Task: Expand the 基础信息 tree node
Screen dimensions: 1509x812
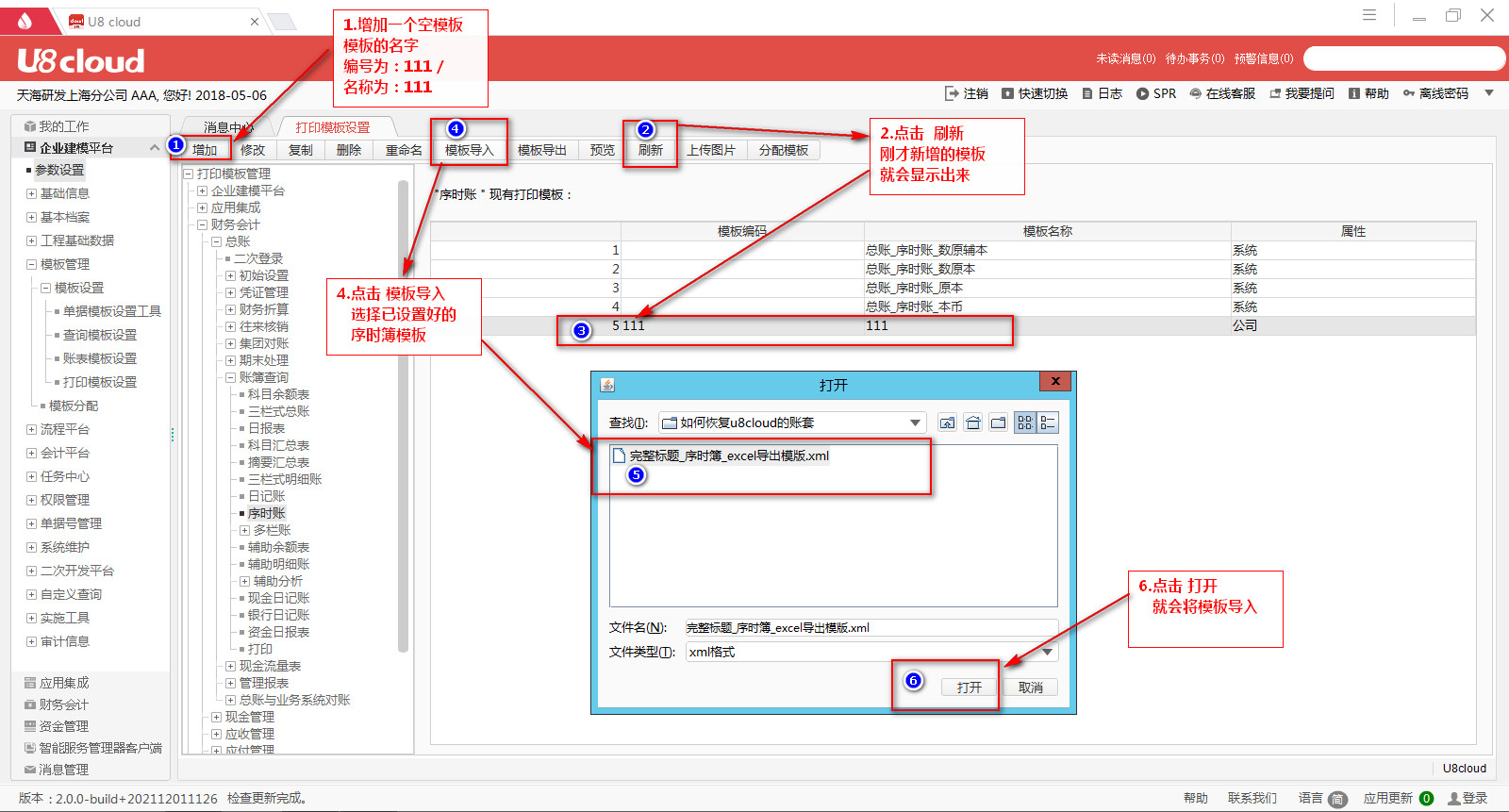Action: pyautogui.click(x=31, y=193)
